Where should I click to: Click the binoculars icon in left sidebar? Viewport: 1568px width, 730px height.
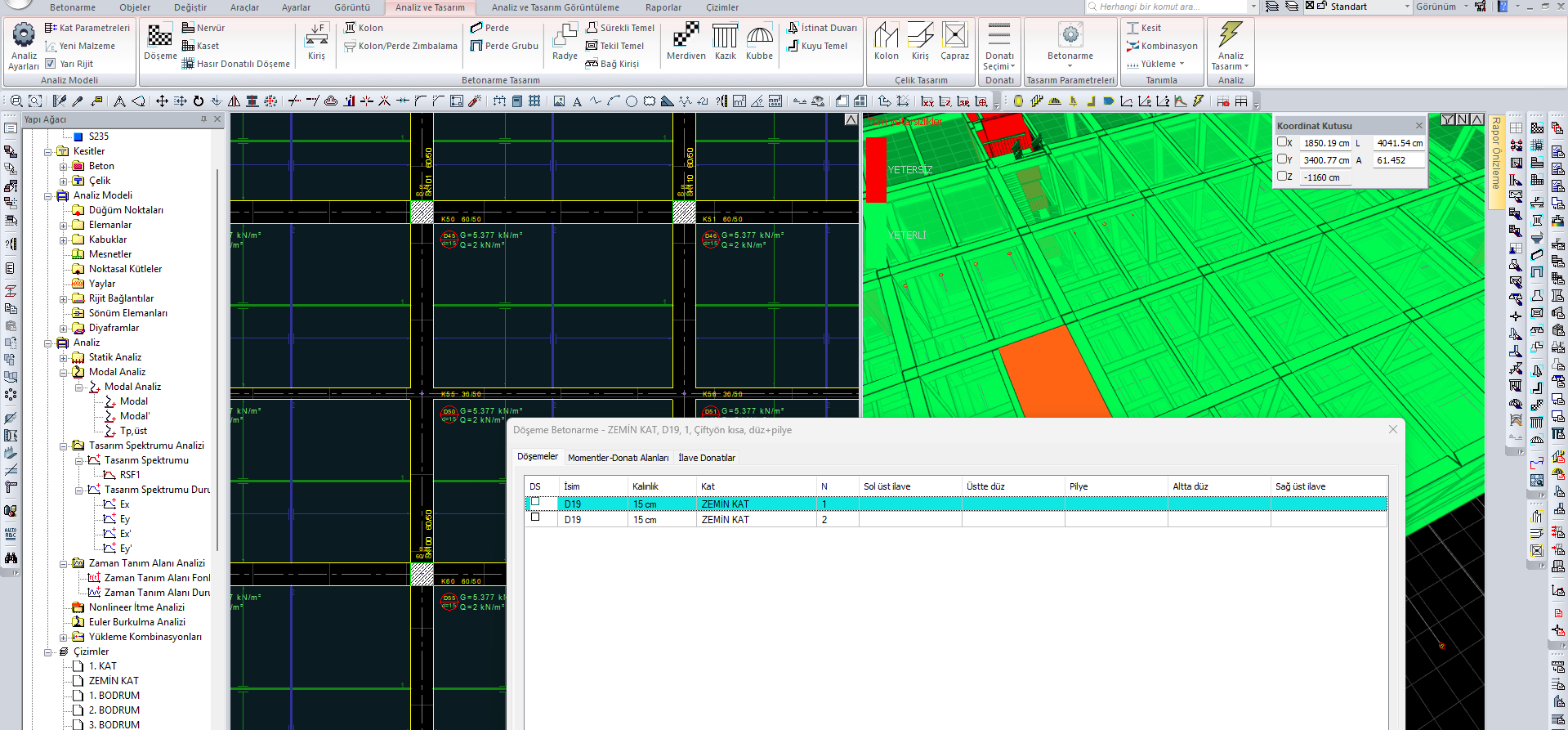click(11, 558)
